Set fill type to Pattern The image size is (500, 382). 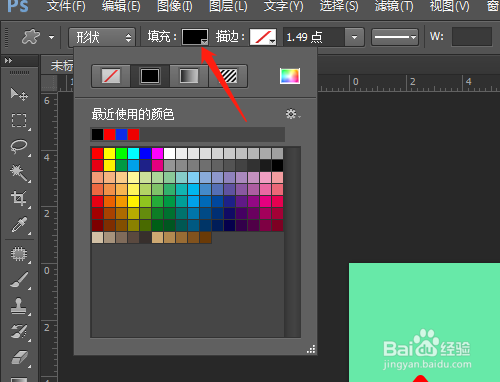point(228,76)
